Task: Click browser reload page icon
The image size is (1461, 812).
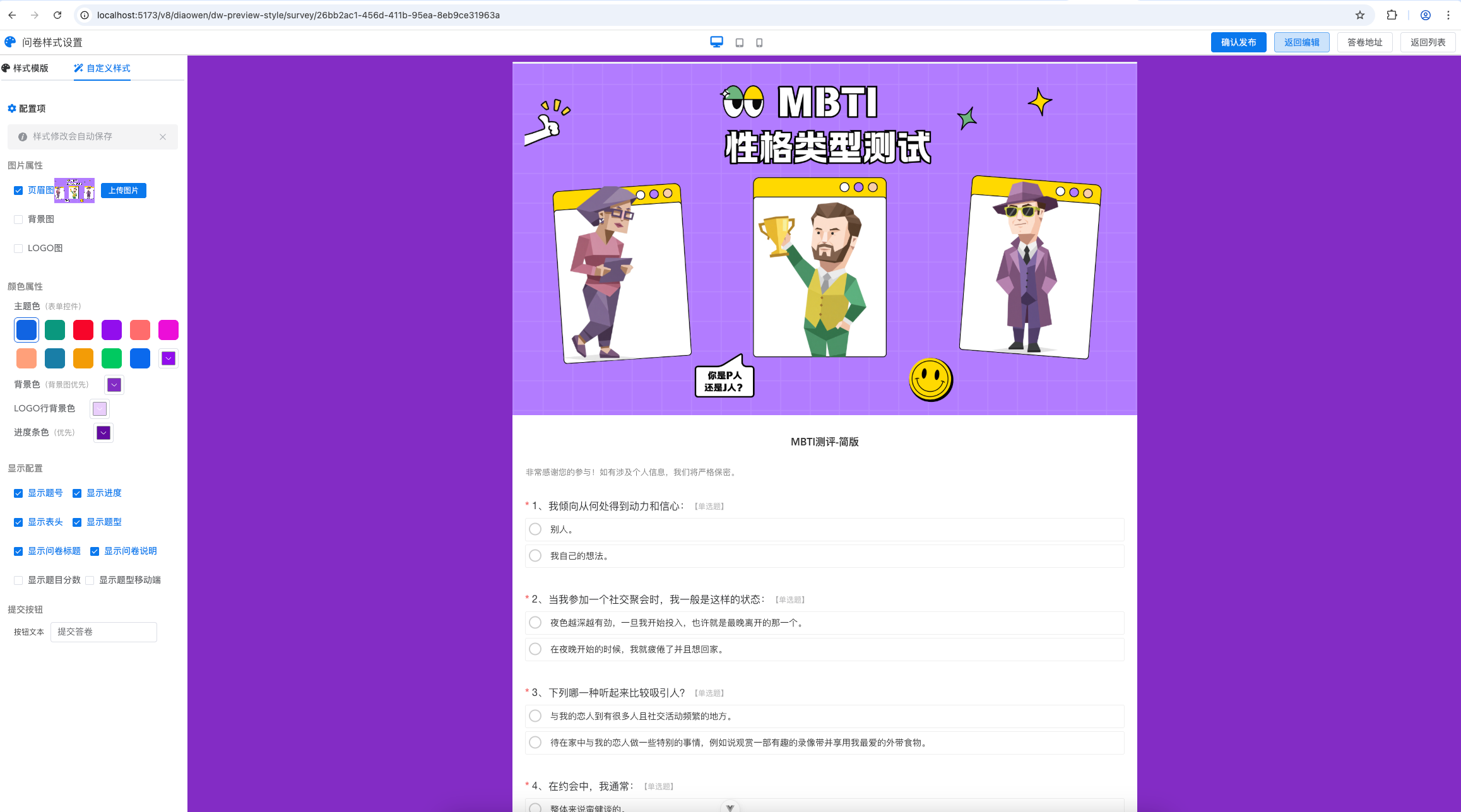Action: (x=57, y=15)
